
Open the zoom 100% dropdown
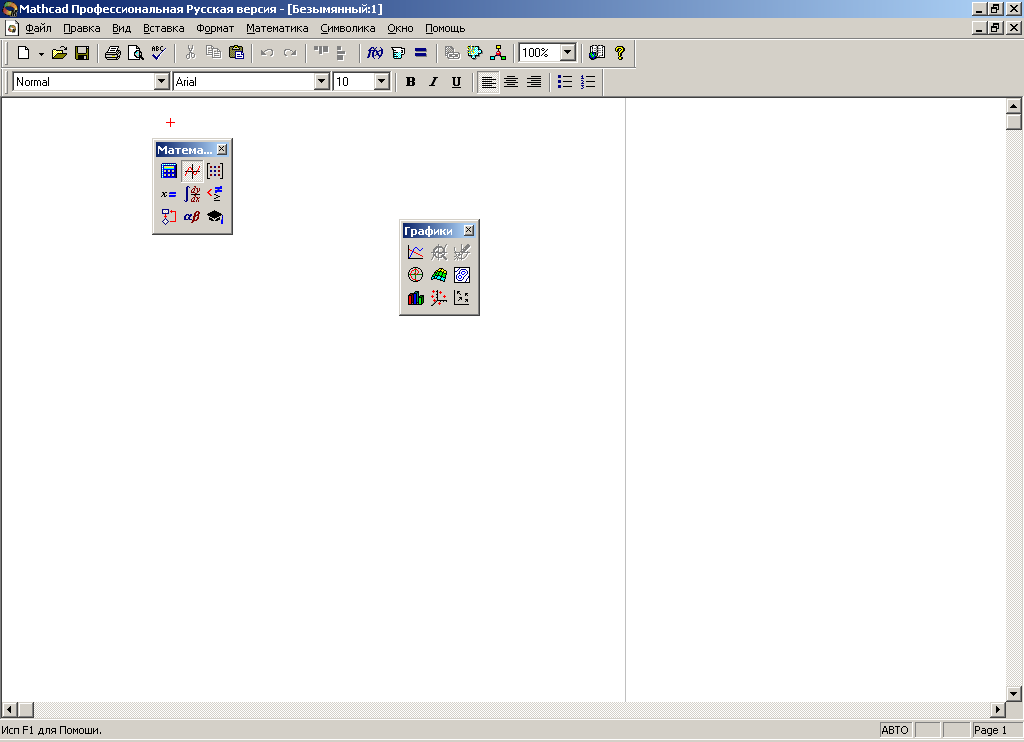[568, 53]
